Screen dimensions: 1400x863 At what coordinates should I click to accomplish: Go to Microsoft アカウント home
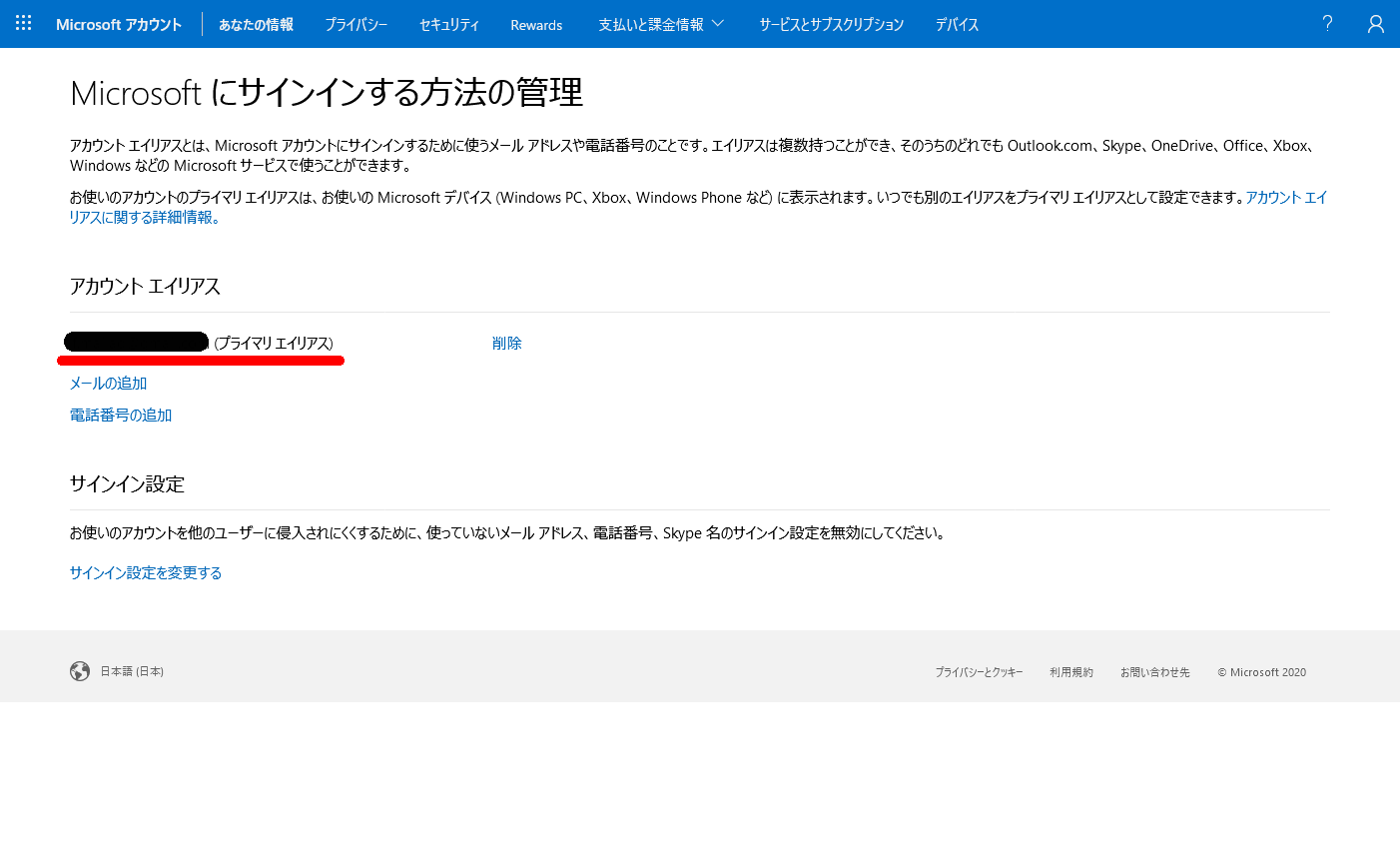[x=119, y=24]
